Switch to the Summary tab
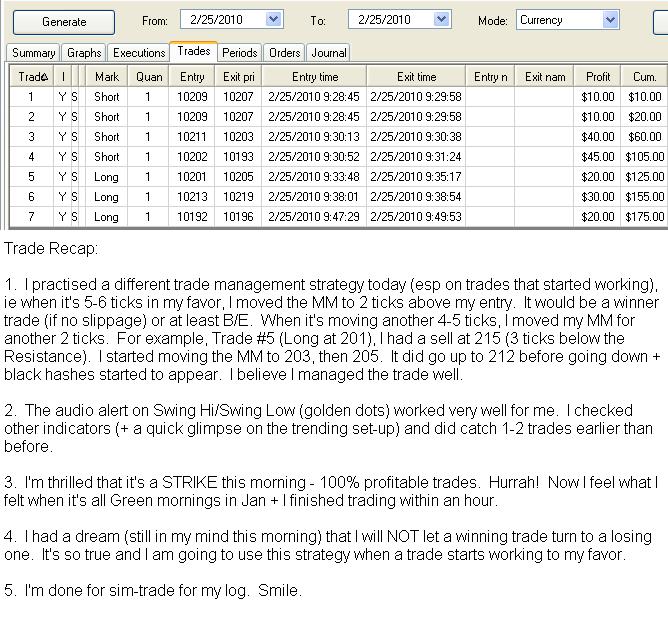Viewport: 668px width, 629px height. click(33, 53)
